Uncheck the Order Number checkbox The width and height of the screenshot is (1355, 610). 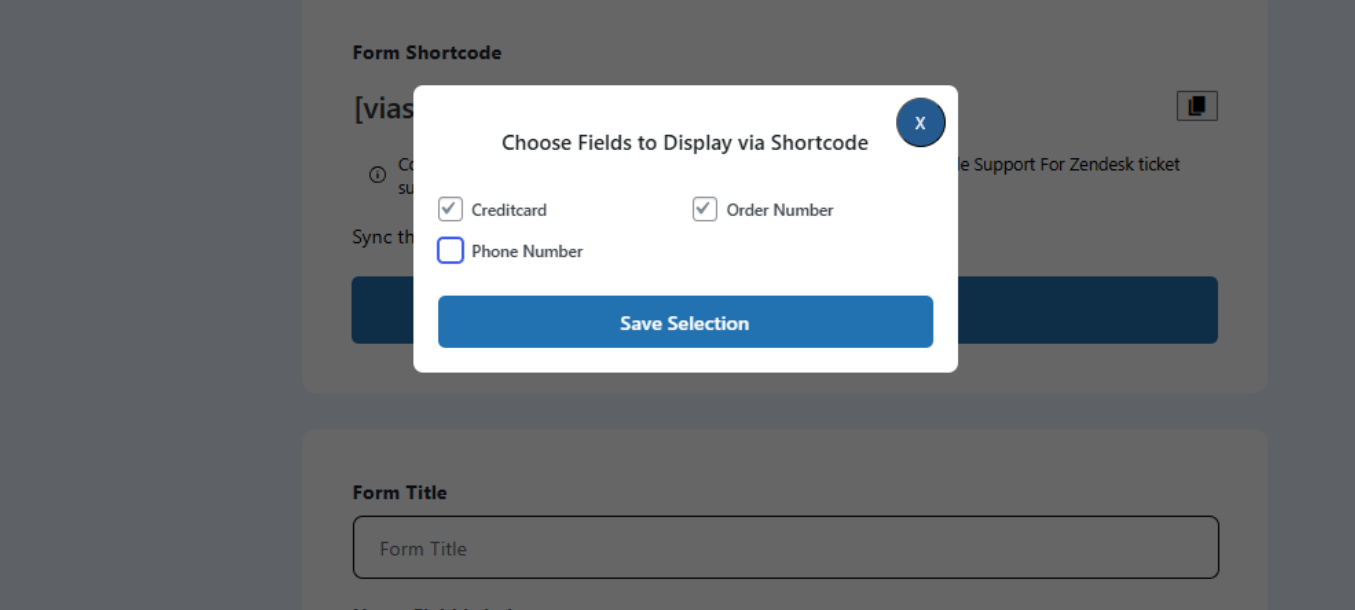(705, 209)
